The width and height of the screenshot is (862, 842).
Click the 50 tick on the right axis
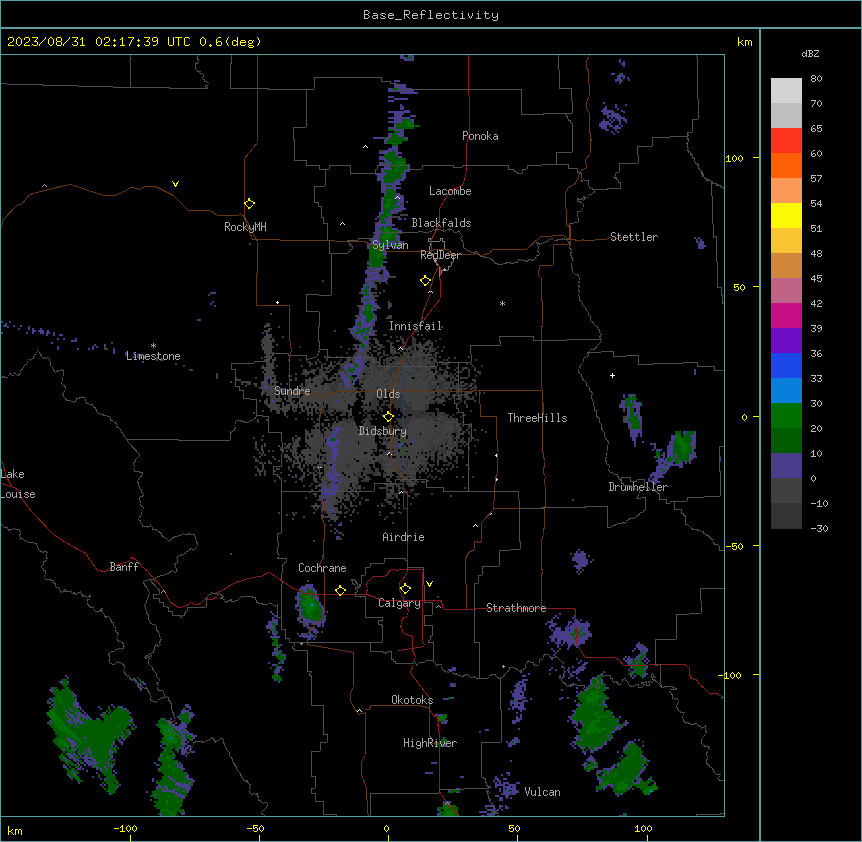tap(739, 287)
